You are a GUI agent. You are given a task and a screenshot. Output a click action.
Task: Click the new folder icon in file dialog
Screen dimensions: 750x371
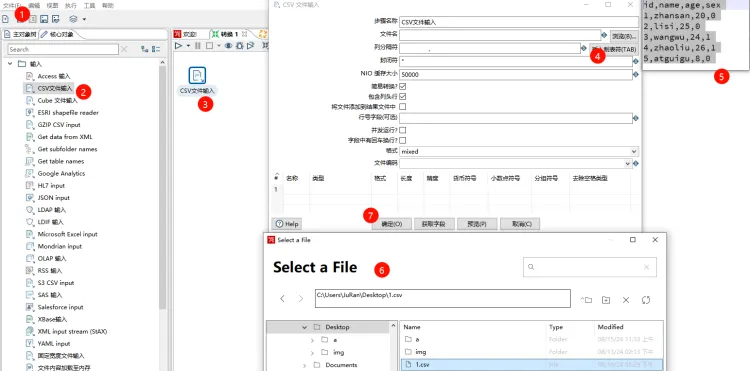coord(606,300)
